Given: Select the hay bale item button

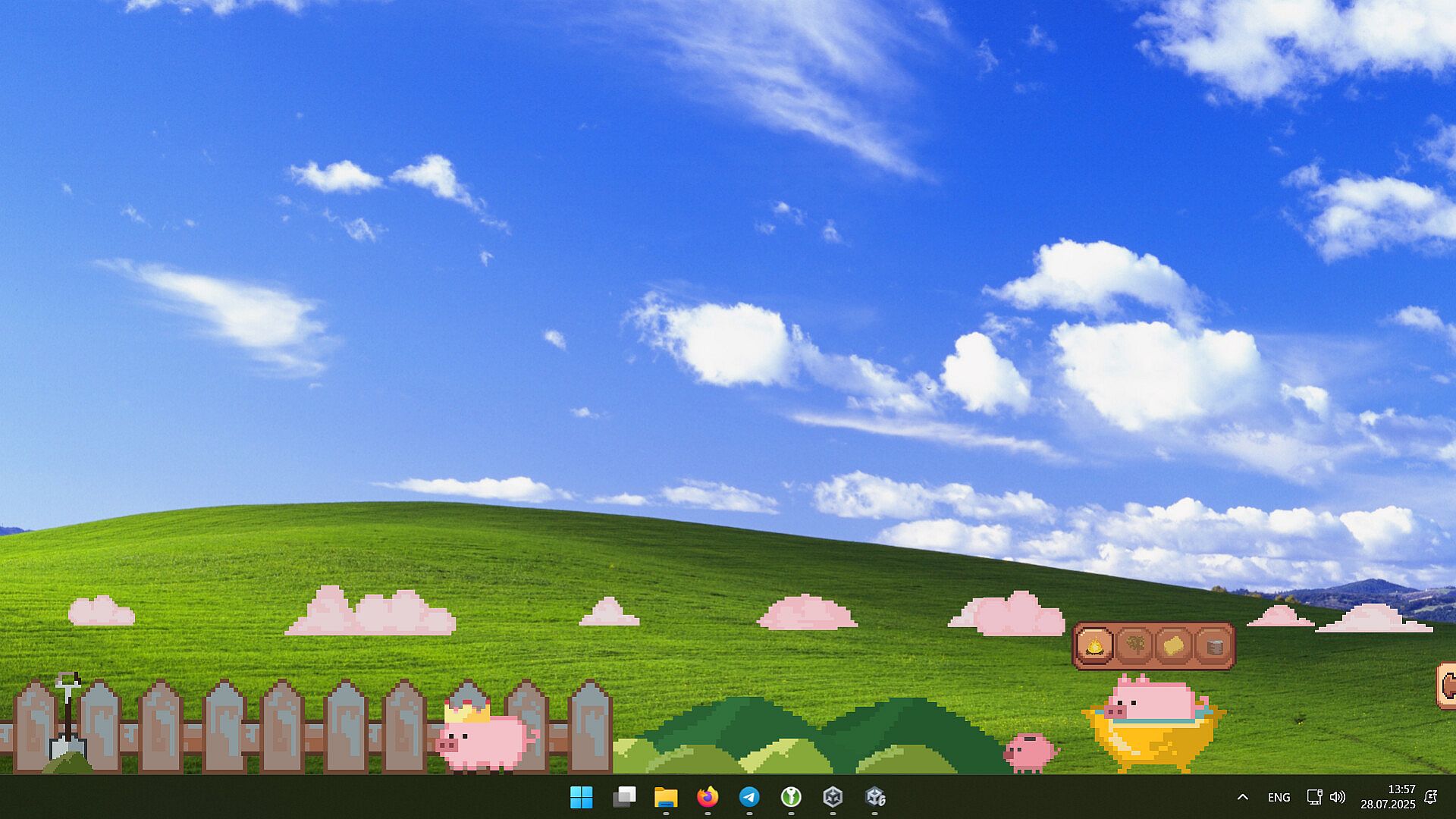Looking at the screenshot, I should [1174, 646].
